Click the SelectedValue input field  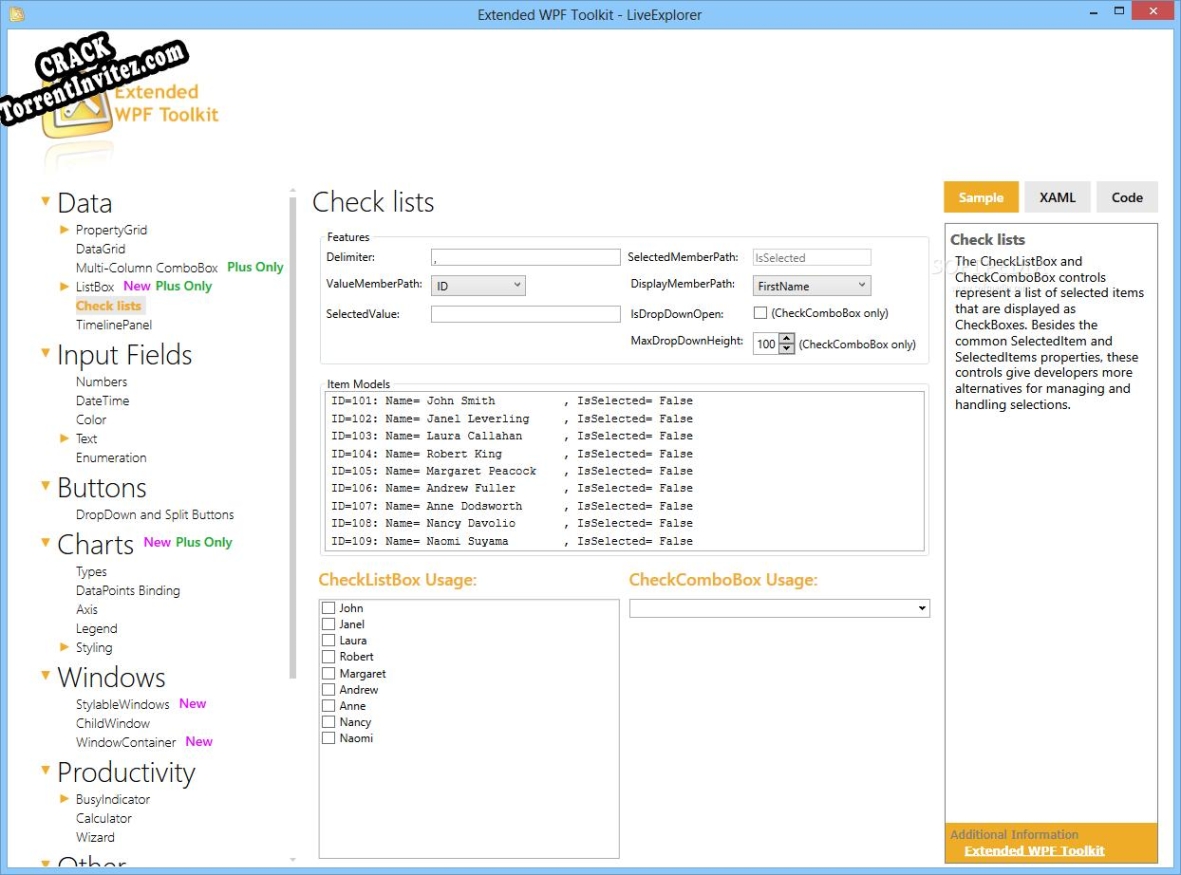(x=525, y=313)
